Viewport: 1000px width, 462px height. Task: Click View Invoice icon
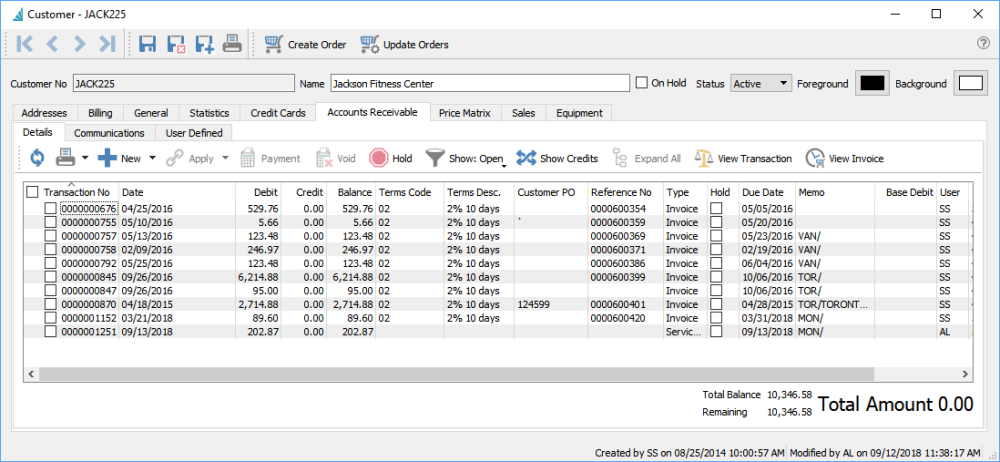click(x=814, y=158)
